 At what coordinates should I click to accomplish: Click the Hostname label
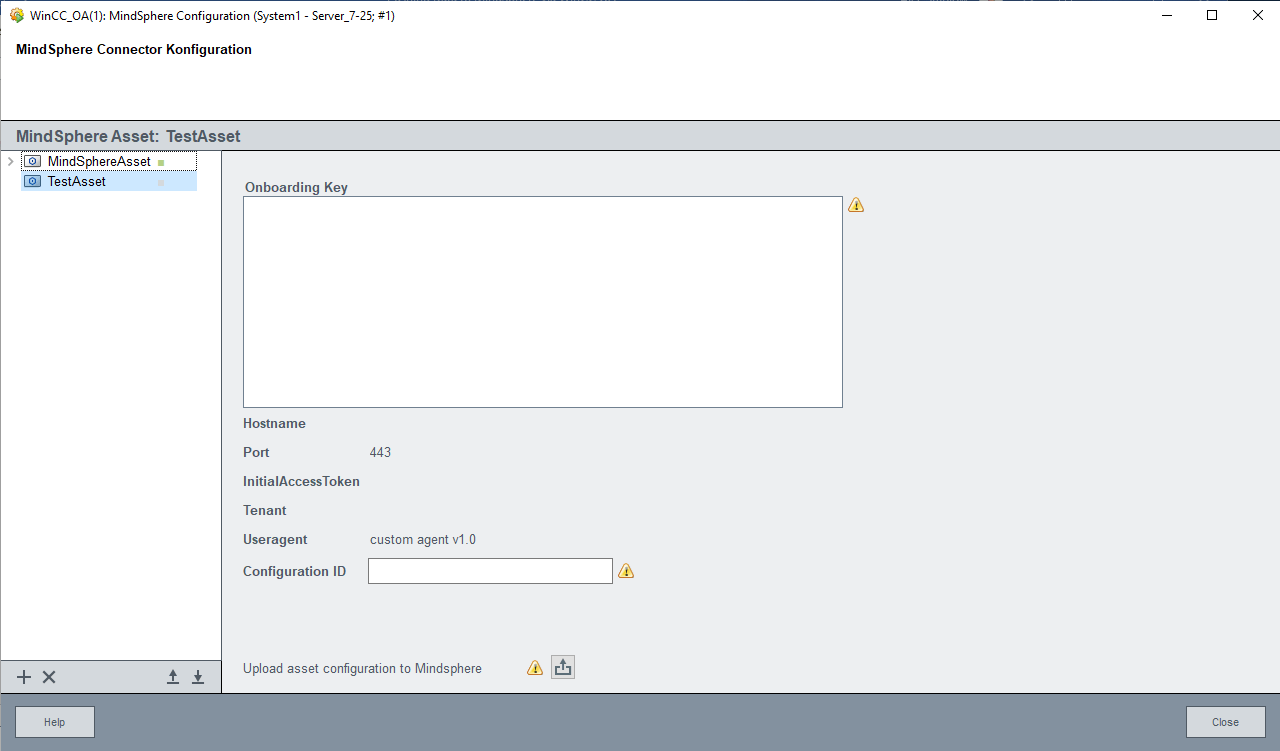pyautogui.click(x=274, y=423)
